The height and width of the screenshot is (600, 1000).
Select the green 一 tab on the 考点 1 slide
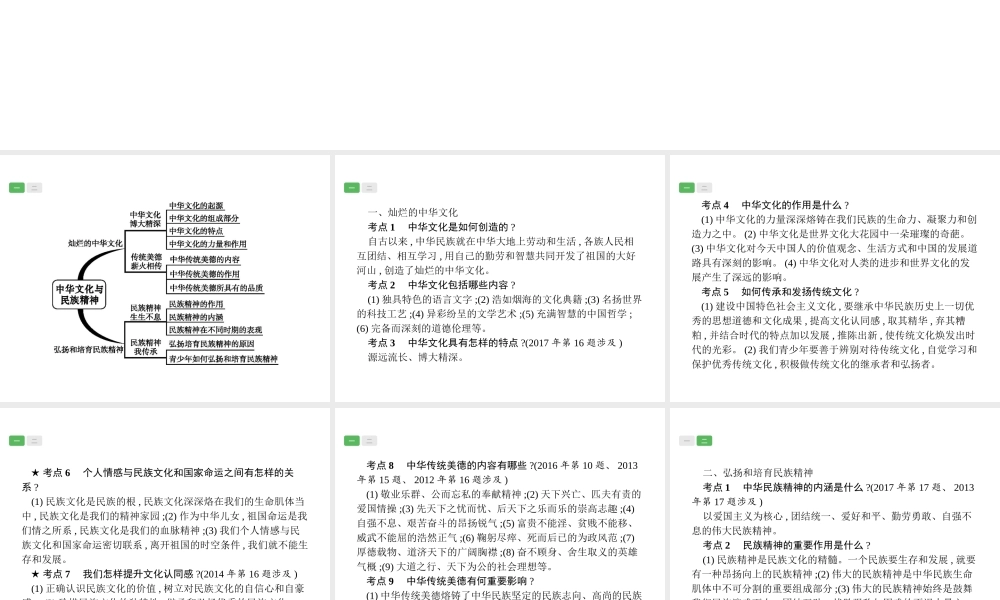pyautogui.click(x=351, y=187)
